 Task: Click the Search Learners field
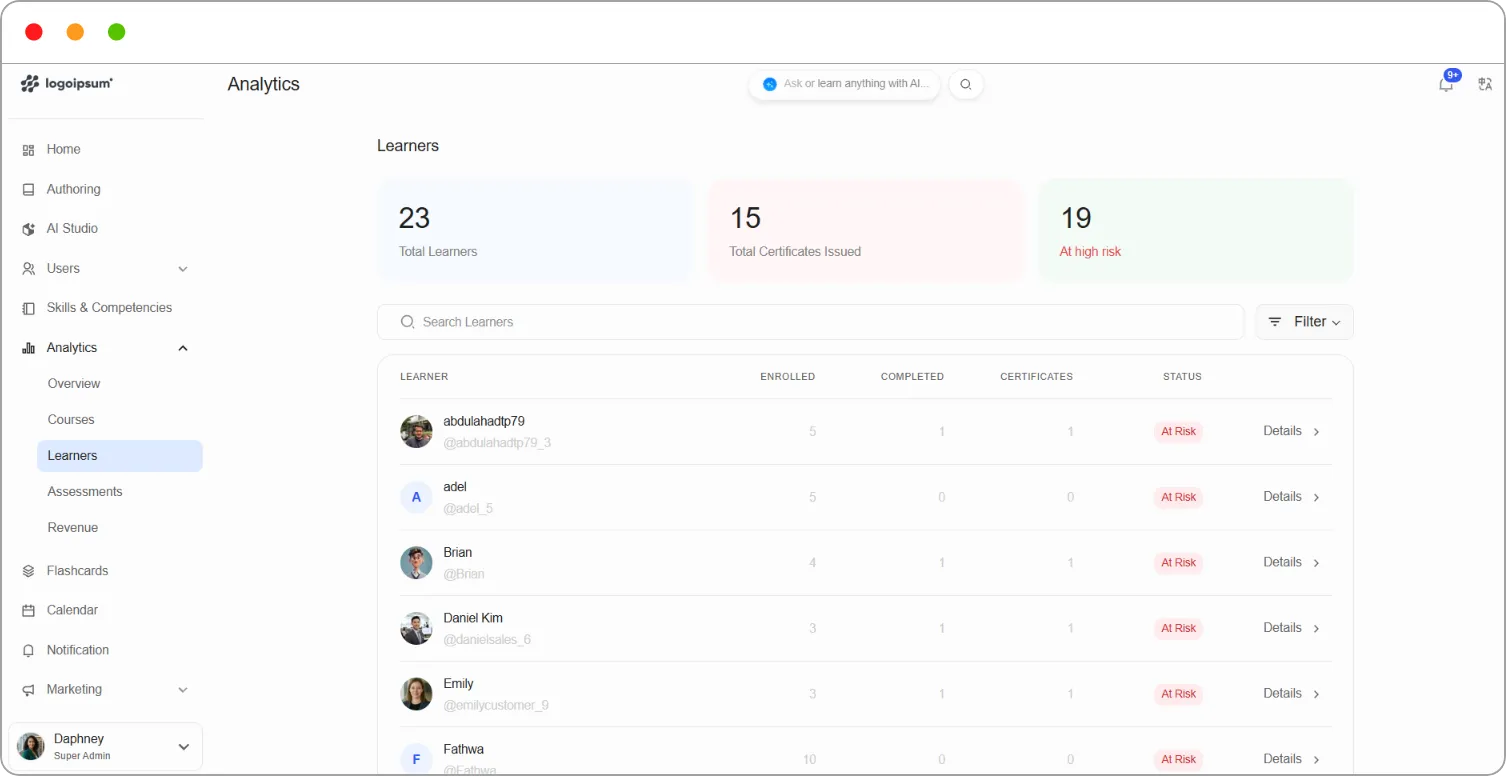tap(811, 322)
